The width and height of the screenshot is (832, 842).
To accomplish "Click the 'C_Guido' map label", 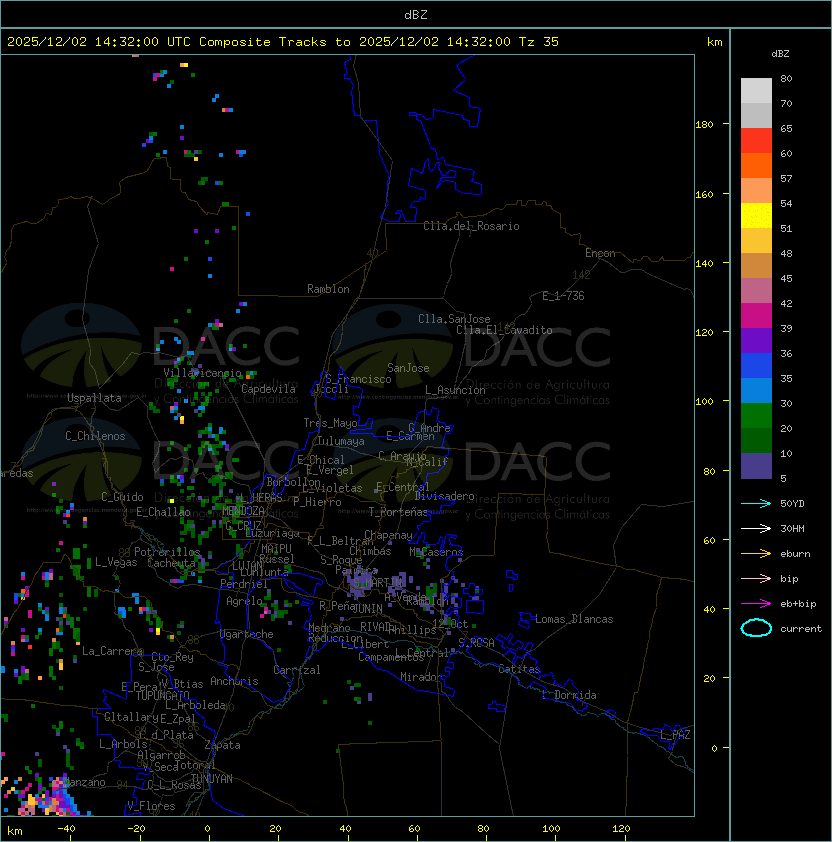I will coord(122,497).
